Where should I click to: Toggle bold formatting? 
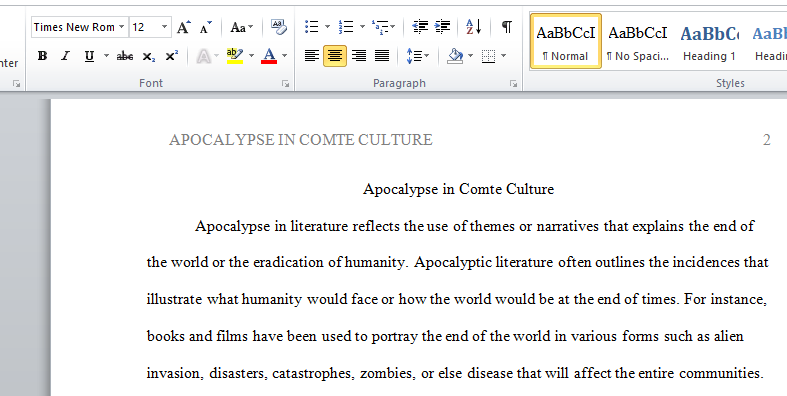[43, 56]
